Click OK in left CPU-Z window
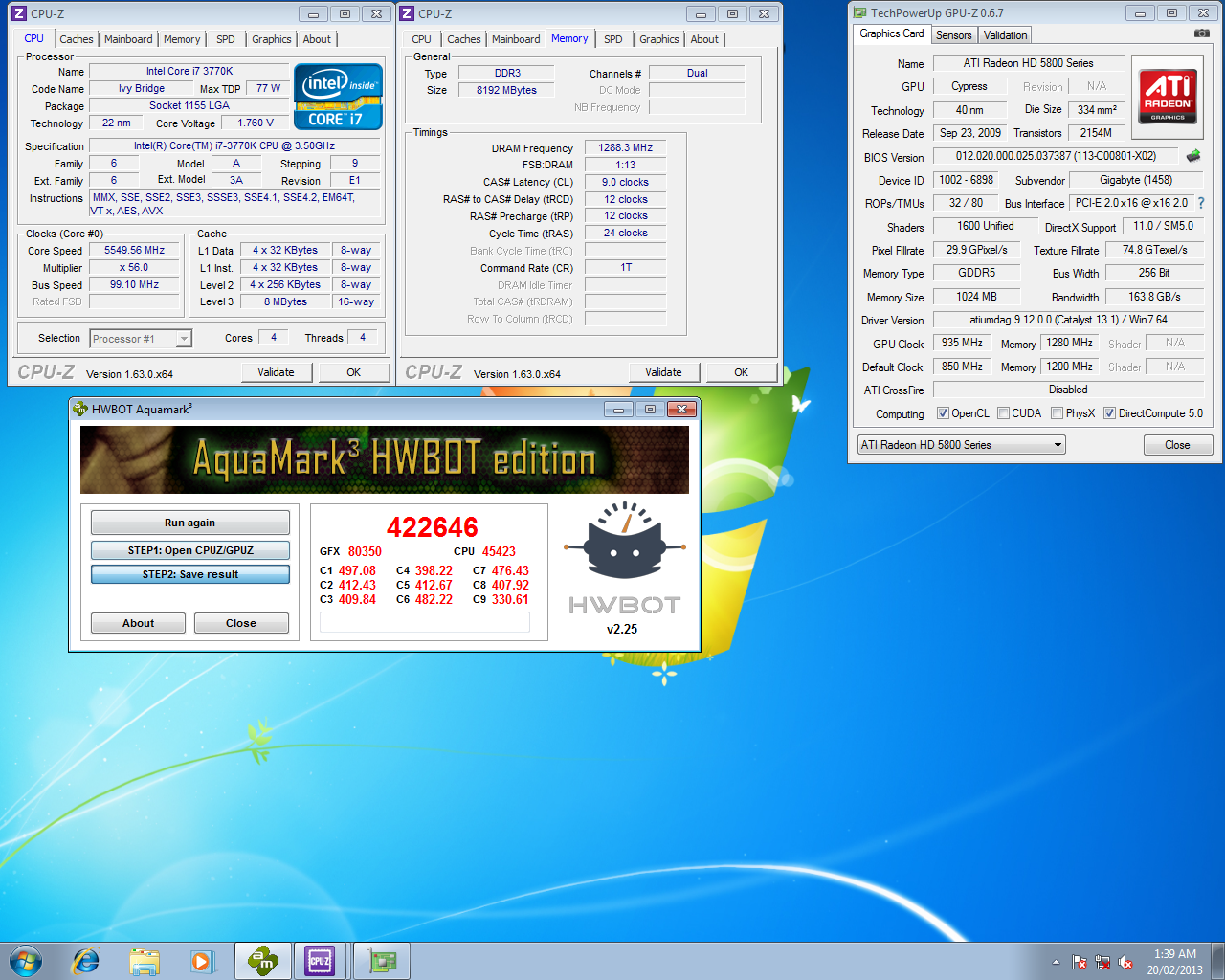Screen dimensions: 1225x980 click(x=354, y=372)
